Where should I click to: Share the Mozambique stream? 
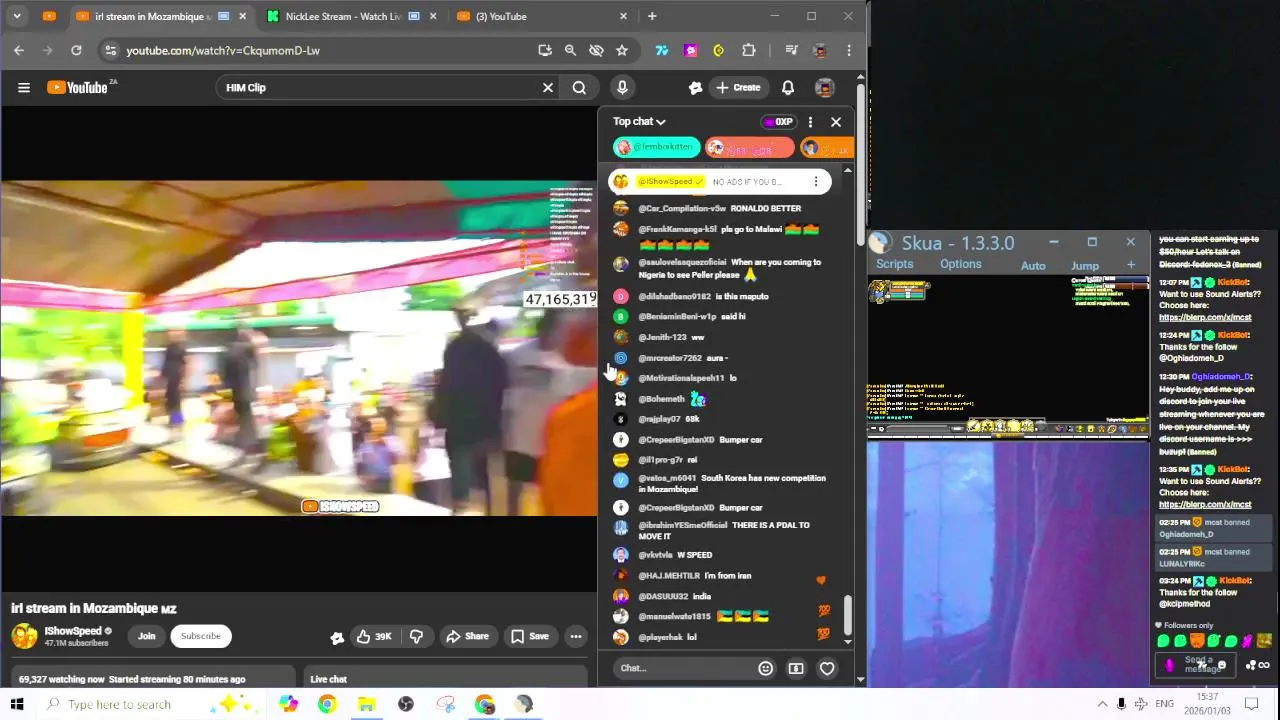[467, 636]
